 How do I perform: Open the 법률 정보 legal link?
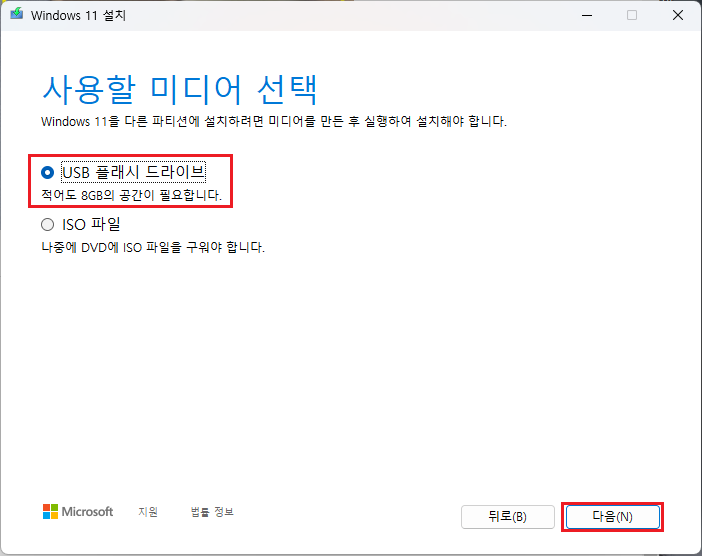pyautogui.click(x=212, y=511)
